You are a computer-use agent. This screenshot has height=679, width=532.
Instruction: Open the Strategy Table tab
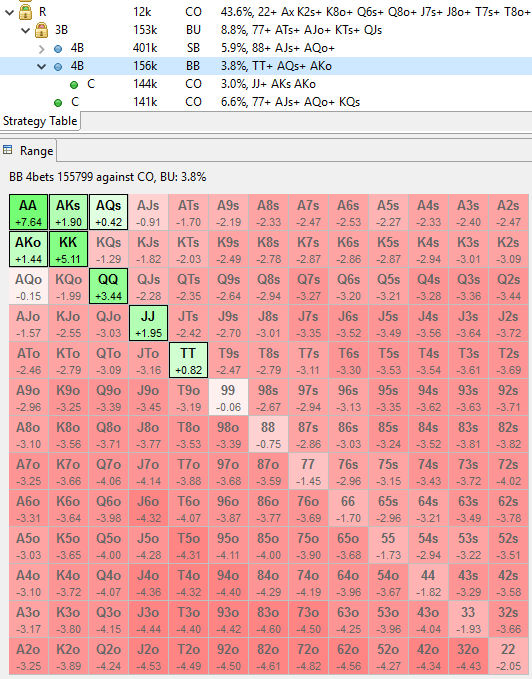click(x=40, y=121)
